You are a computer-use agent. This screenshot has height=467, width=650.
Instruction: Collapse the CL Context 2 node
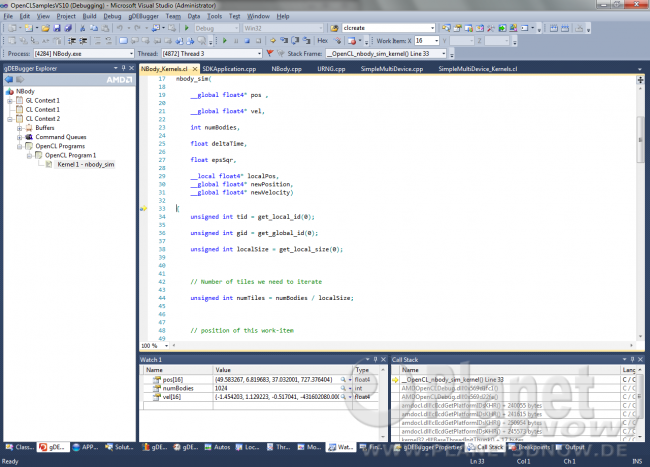(10, 119)
